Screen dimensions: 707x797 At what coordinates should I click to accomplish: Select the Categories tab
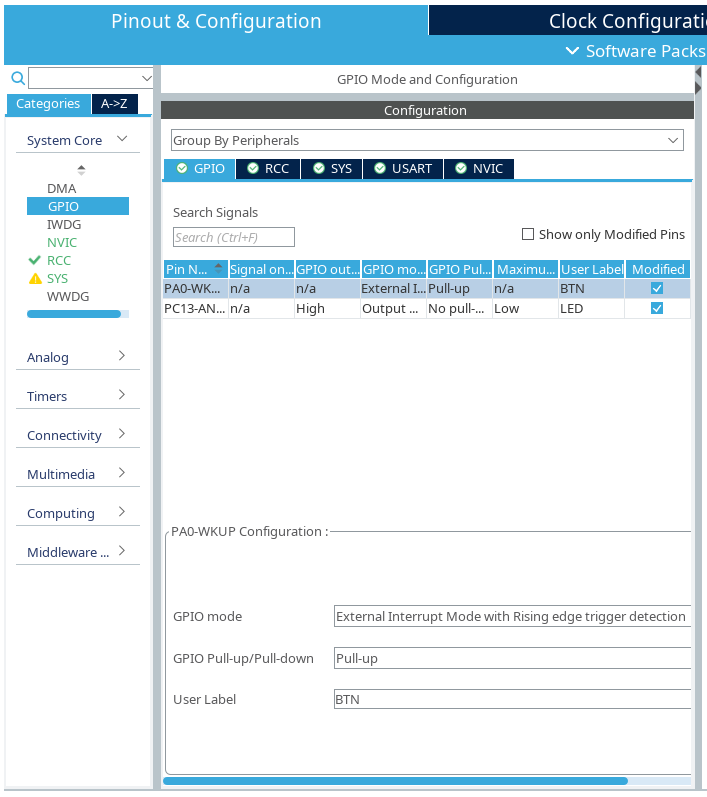coord(48,104)
